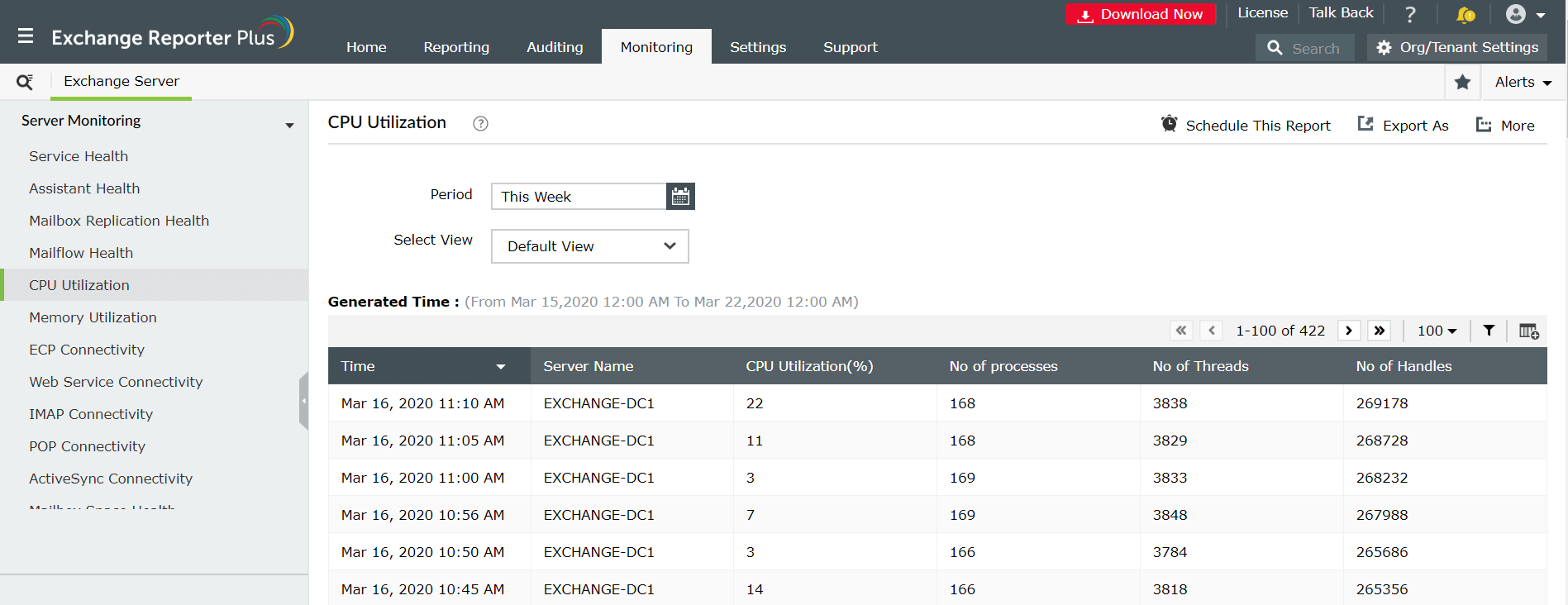1568x605 pixels.
Task: Go to the next page of results
Action: (x=1349, y=331)
